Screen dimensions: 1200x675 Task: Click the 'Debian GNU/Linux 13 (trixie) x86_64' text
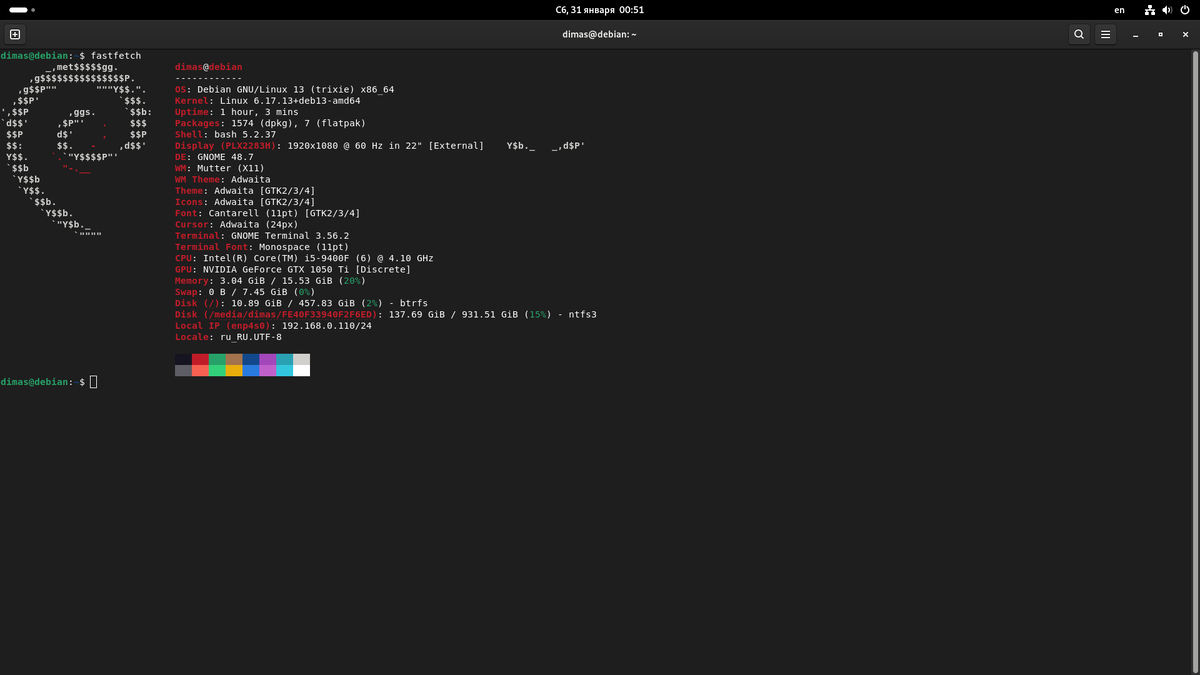pos(296,89)
